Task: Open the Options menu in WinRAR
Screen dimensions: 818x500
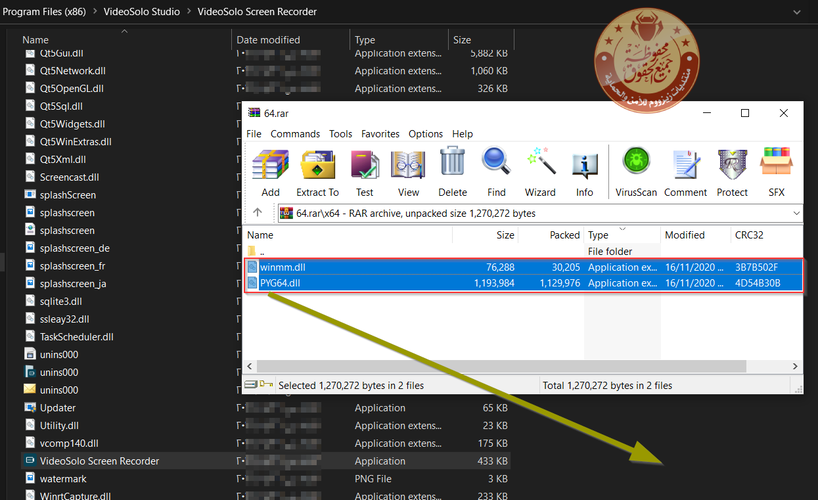Action: 426,134
